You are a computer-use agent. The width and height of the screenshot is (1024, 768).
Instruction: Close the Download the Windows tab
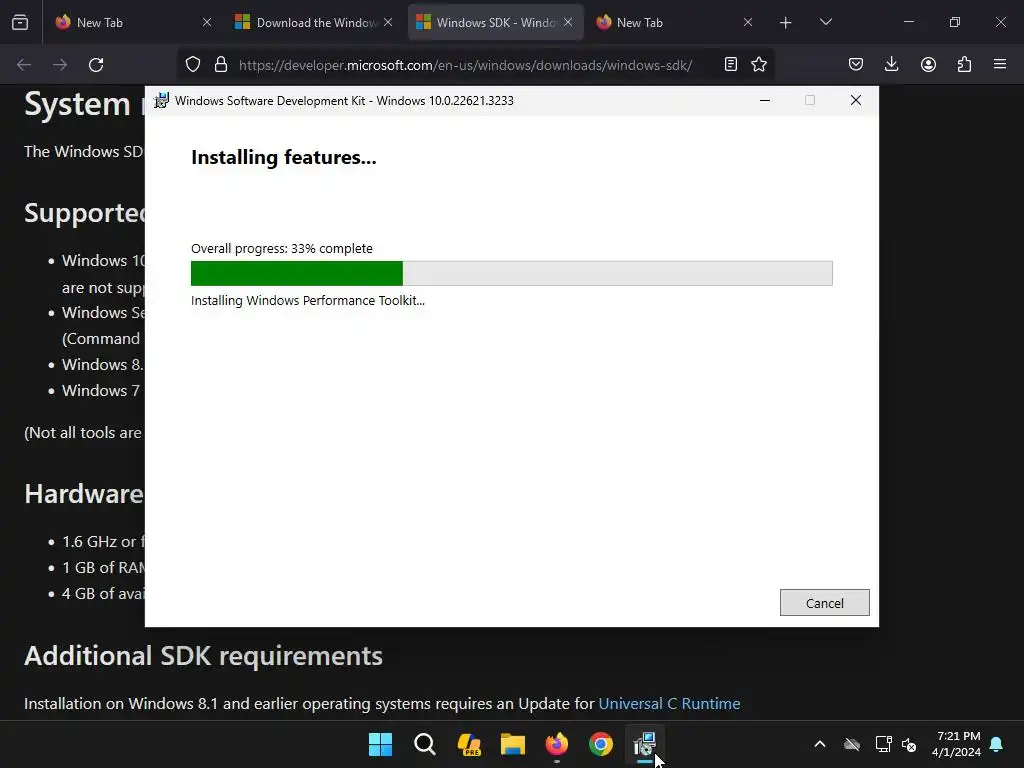pos(388,22)
